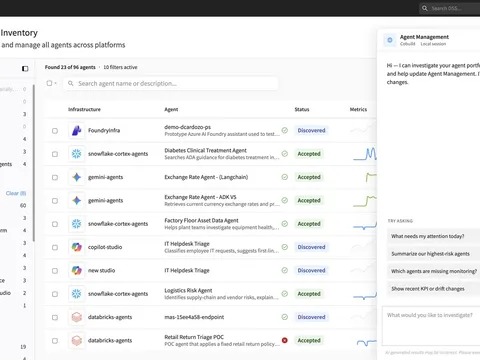Click the new studio platform icon
Viewport: 480px width, 360px height.
point(77,271)
